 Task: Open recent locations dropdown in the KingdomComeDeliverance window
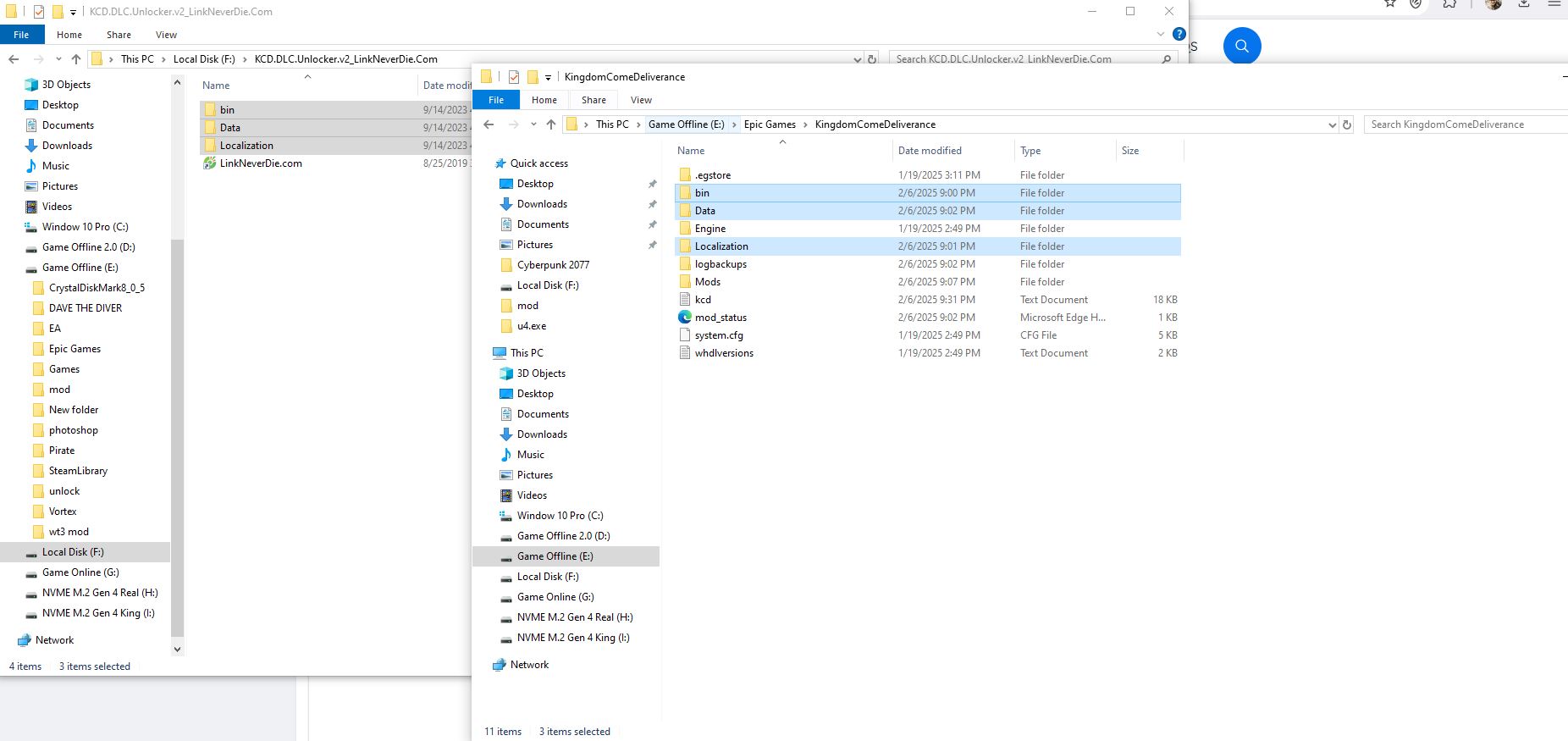point(533,124)
